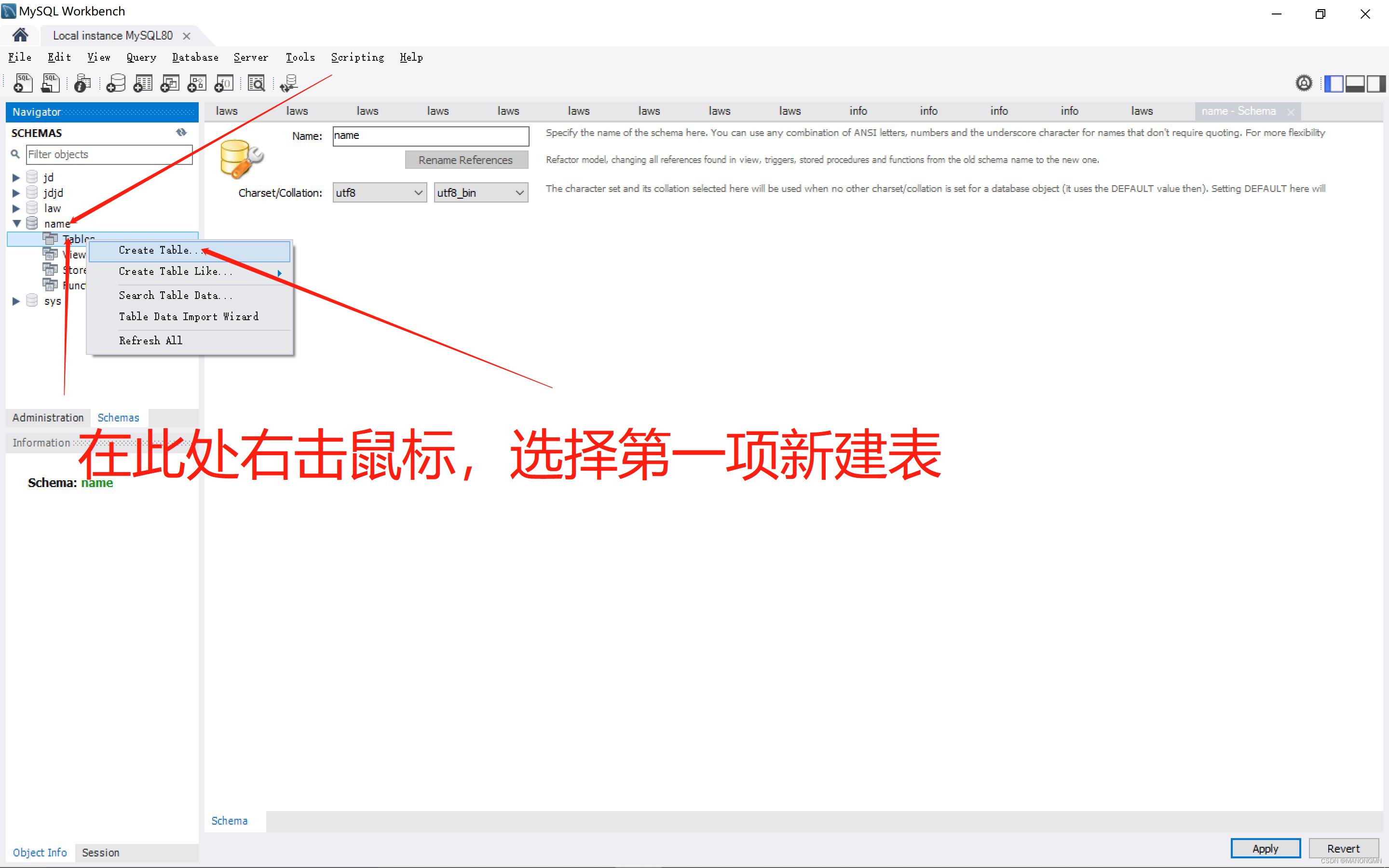Toggle the bottom output panel visibility

[1355, 84]
